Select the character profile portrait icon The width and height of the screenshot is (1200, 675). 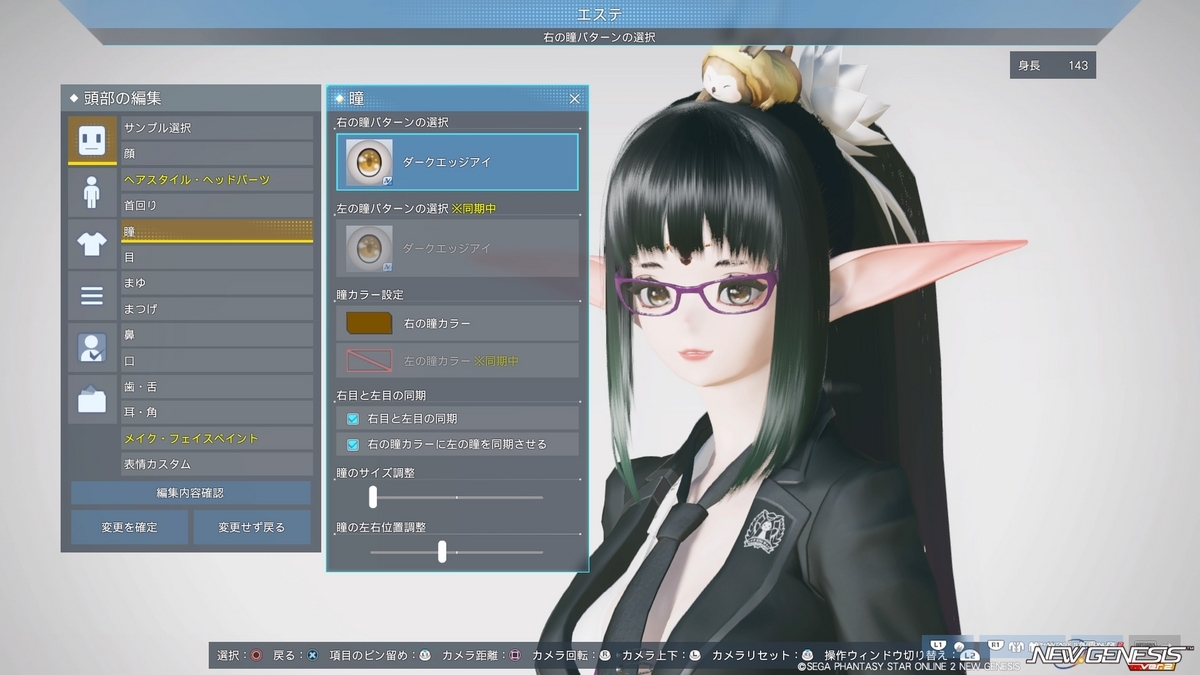[92, 347]
